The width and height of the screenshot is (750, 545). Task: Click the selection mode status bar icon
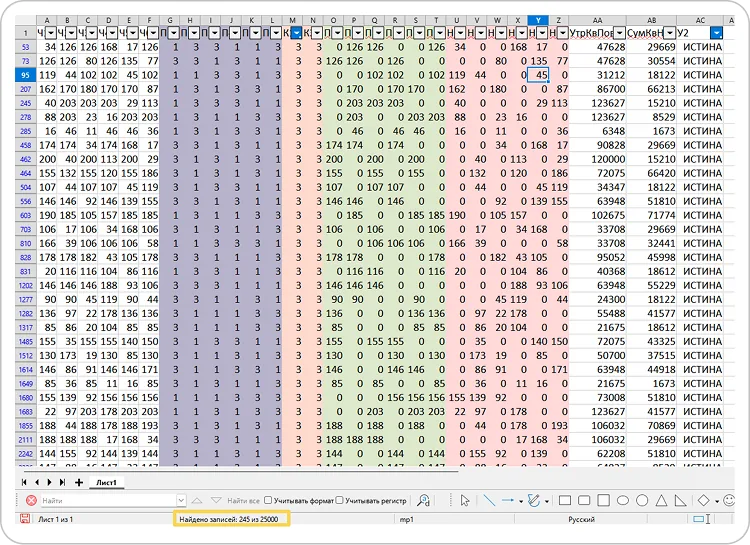pyautogui.click(x=702, y=519)
